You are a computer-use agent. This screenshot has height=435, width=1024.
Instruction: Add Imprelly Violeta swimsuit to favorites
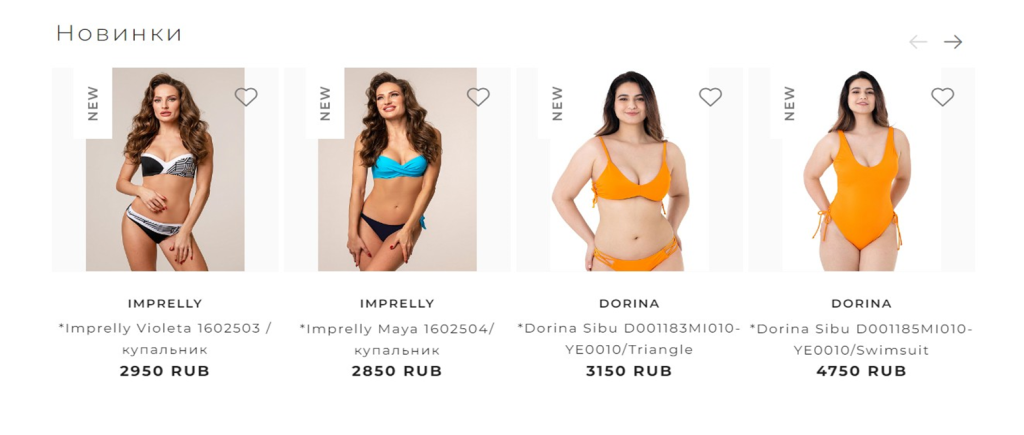[x=246, y=97]
